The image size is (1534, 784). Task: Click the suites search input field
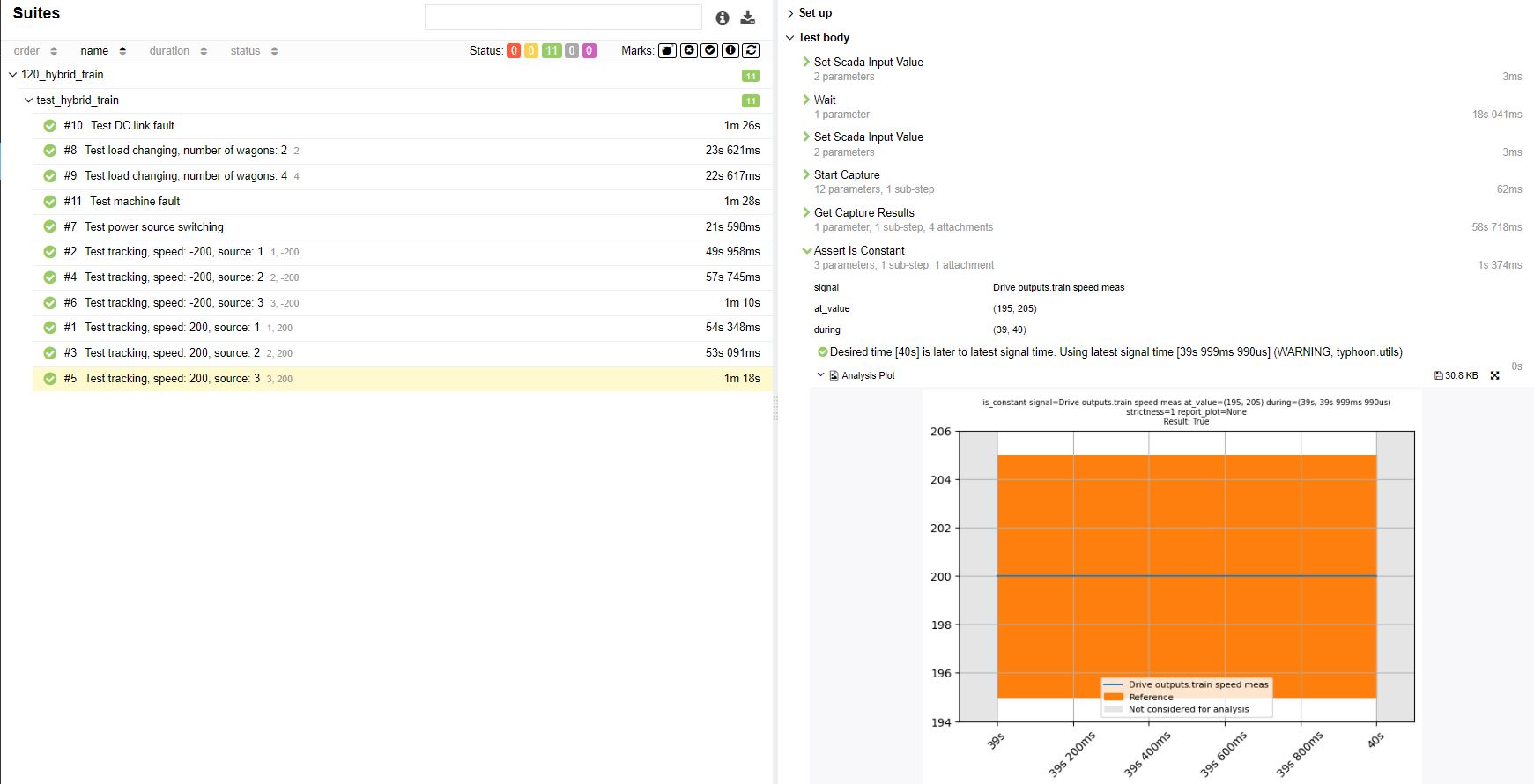click(563, 18)
